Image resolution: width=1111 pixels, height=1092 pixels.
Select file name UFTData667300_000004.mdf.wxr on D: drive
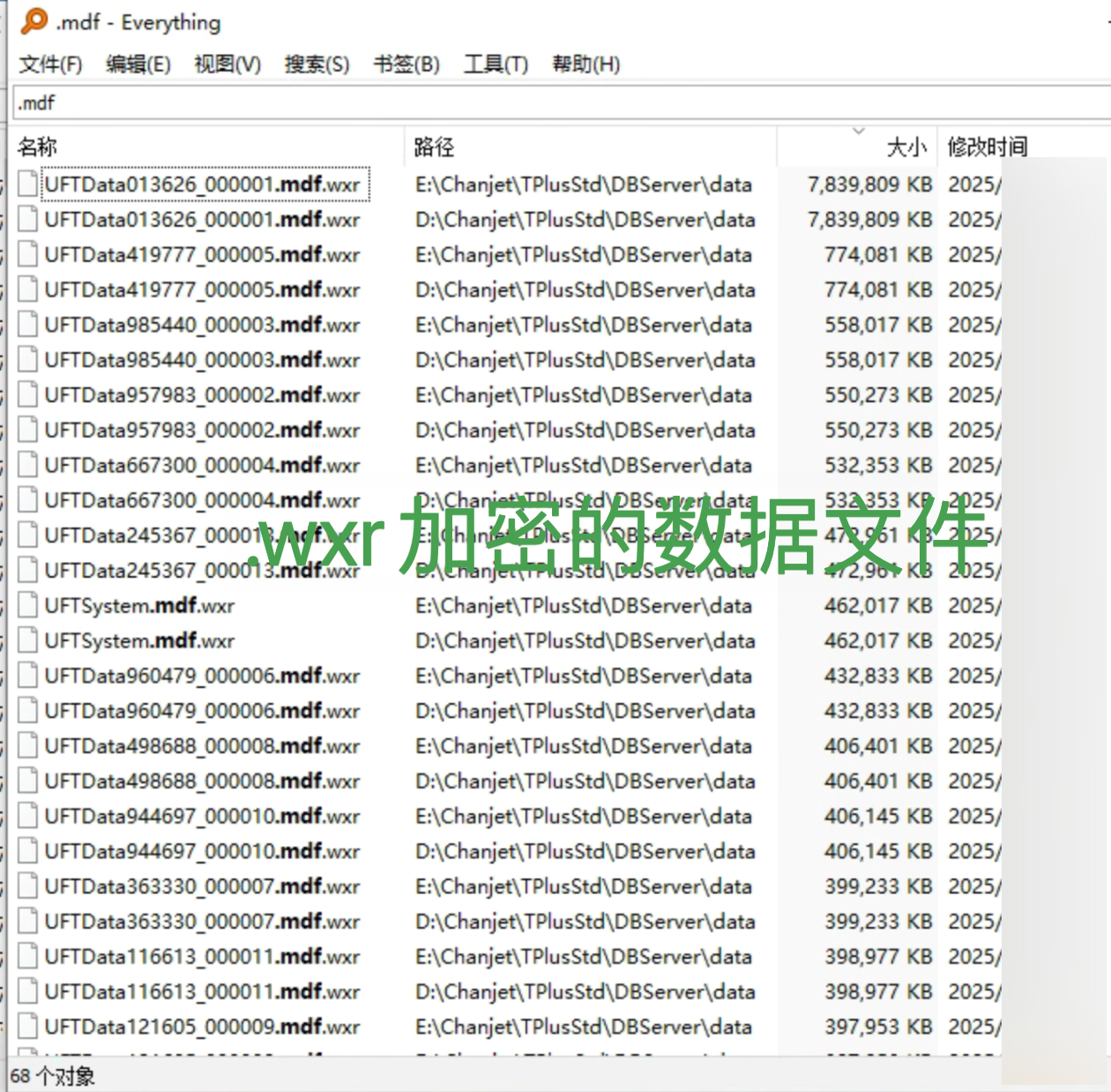click(x=202, y=500)
